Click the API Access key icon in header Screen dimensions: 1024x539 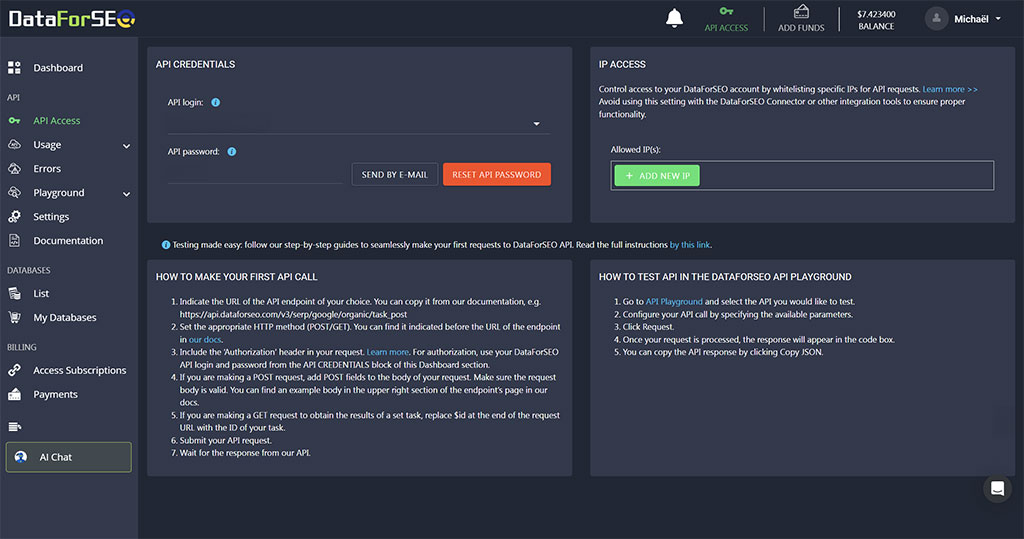726,11
